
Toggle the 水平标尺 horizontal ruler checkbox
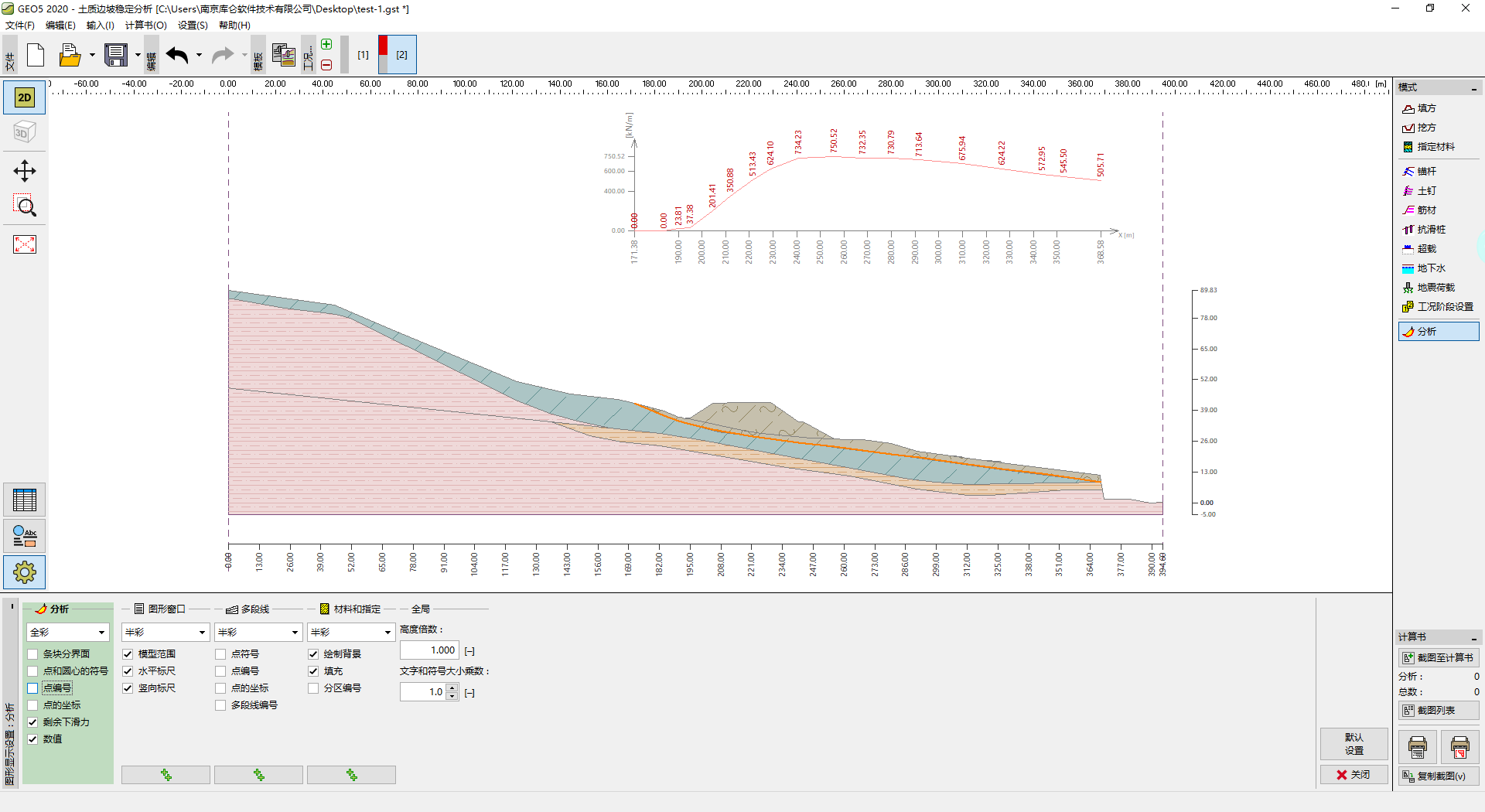coord(128,671)
